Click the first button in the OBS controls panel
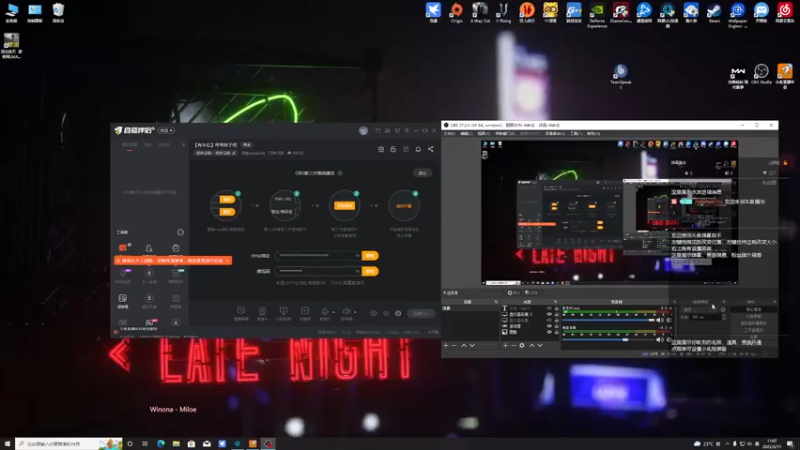800x450 pixels. pyautogui.click(x=754, y=310)
